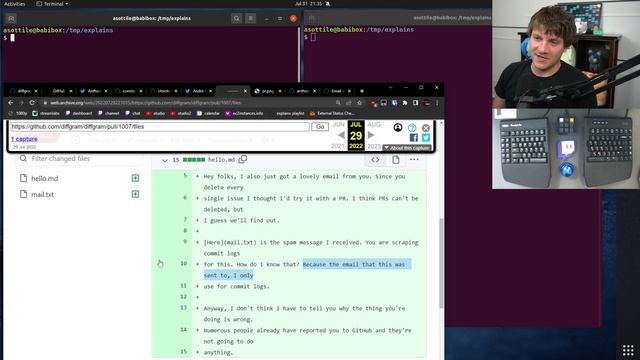Click the page vertical scrollbar
Screen dimensions: 640x360
click(441, 263)
